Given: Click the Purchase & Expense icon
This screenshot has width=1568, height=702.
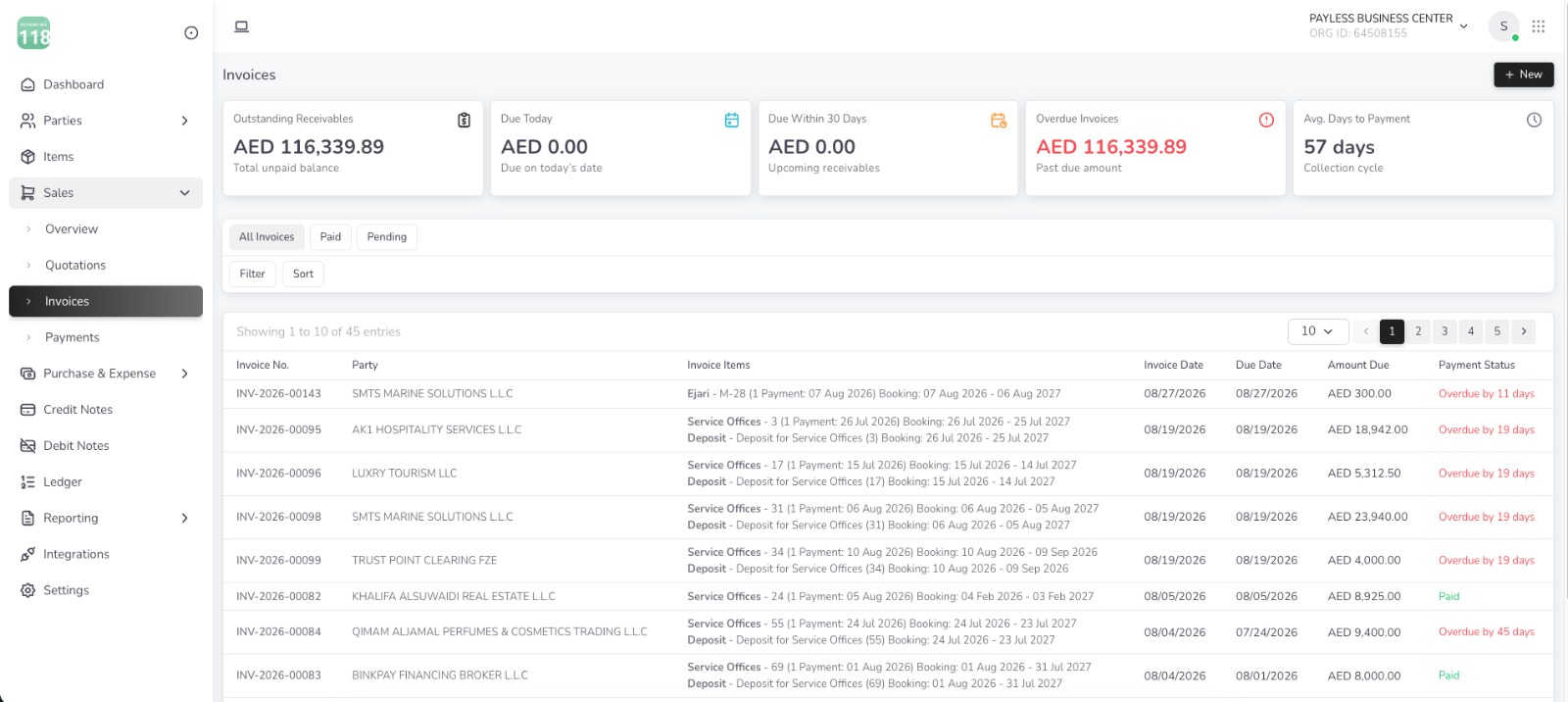Looking at the screenshot, I should (27, 374).
